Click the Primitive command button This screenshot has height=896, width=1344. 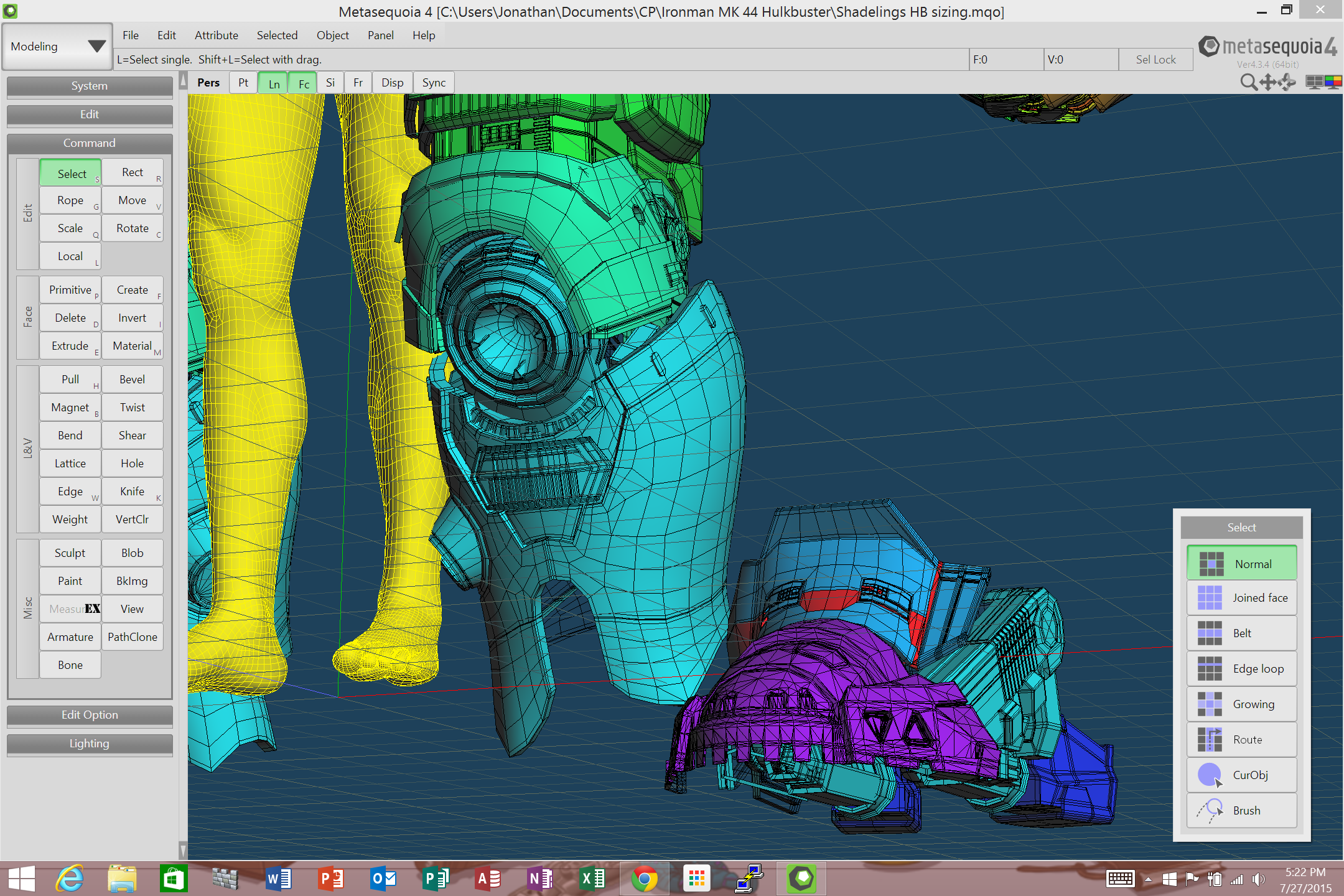(x=70, y=290)
